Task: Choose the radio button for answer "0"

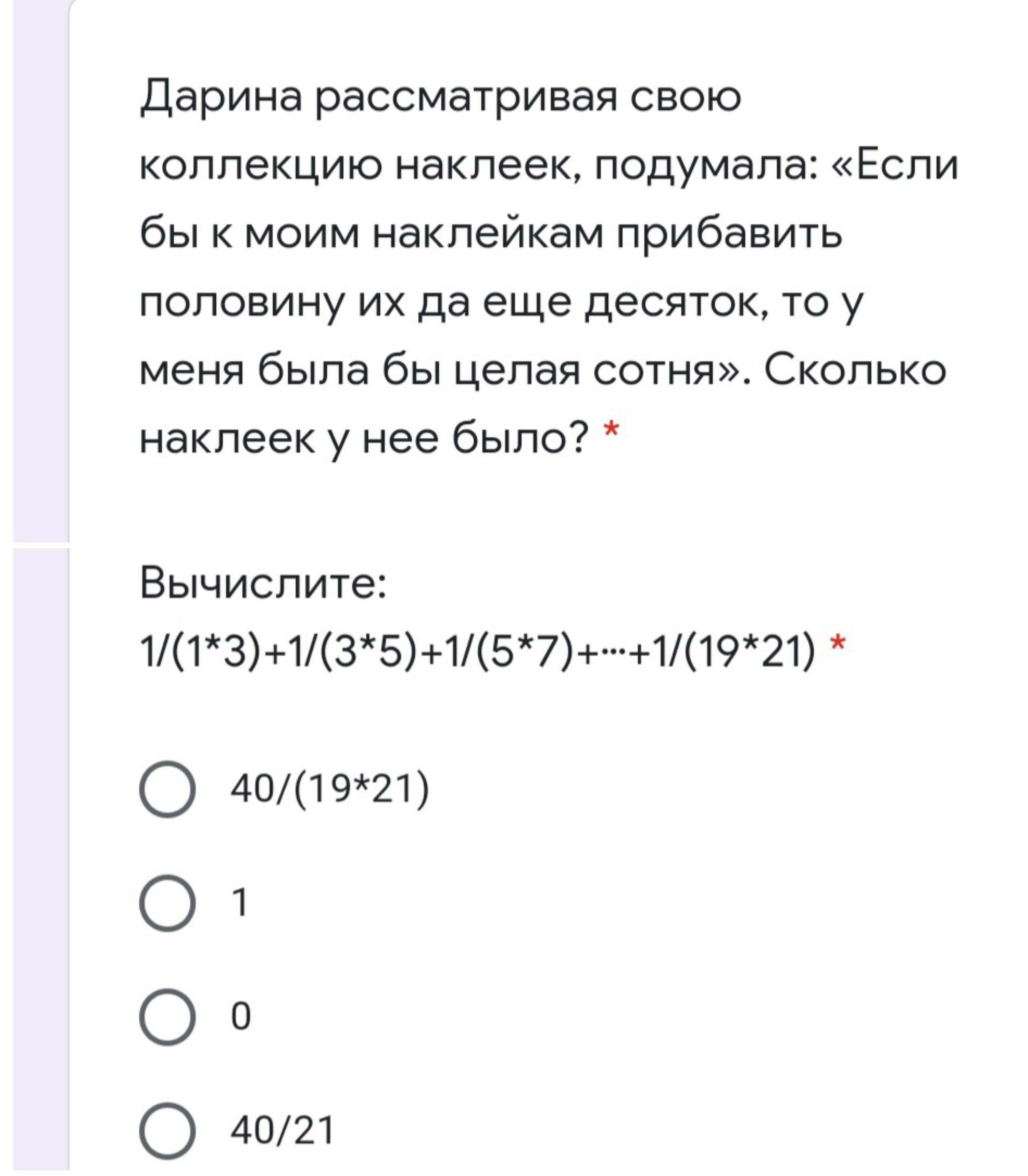Action: (x=167, y=1016)
